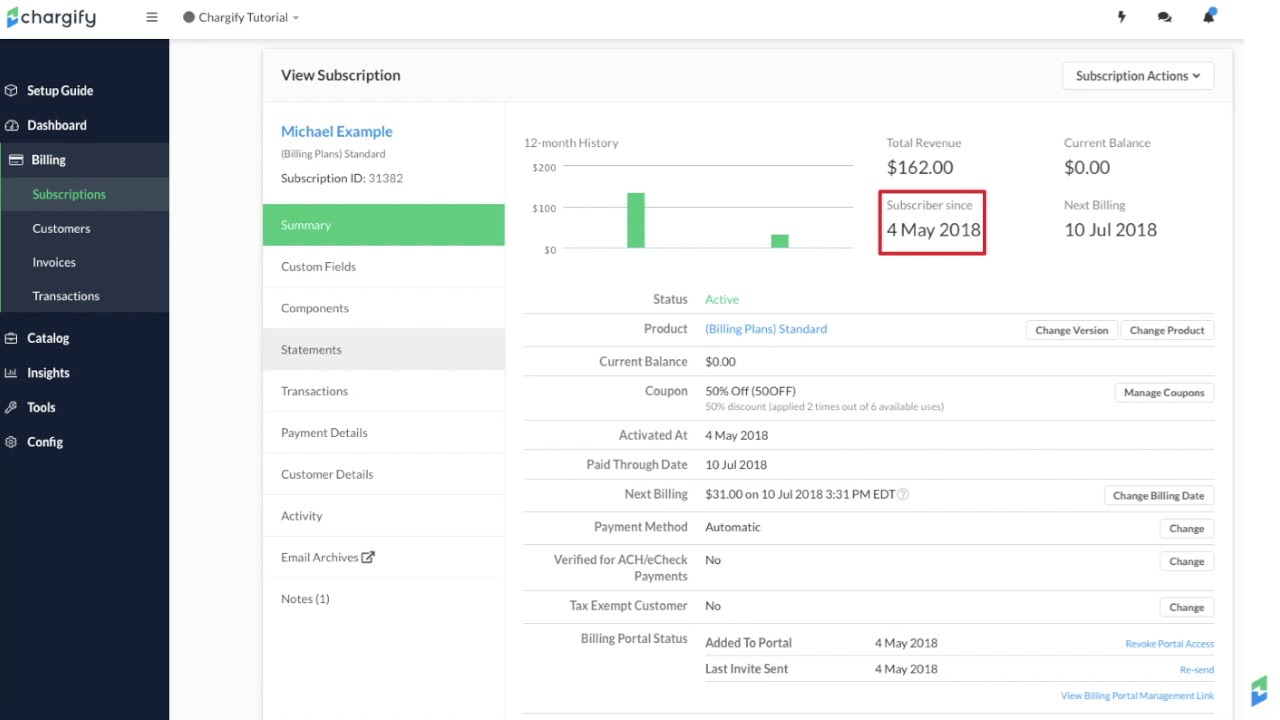
Task: Open the Activity tab
Action: tap(384, 516)
